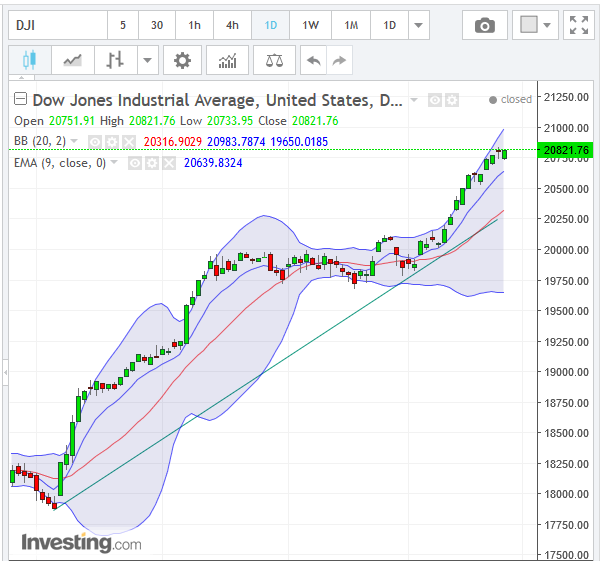Open EMA (9, close, 0) dropdown arrow

click(x=114, y=162)
